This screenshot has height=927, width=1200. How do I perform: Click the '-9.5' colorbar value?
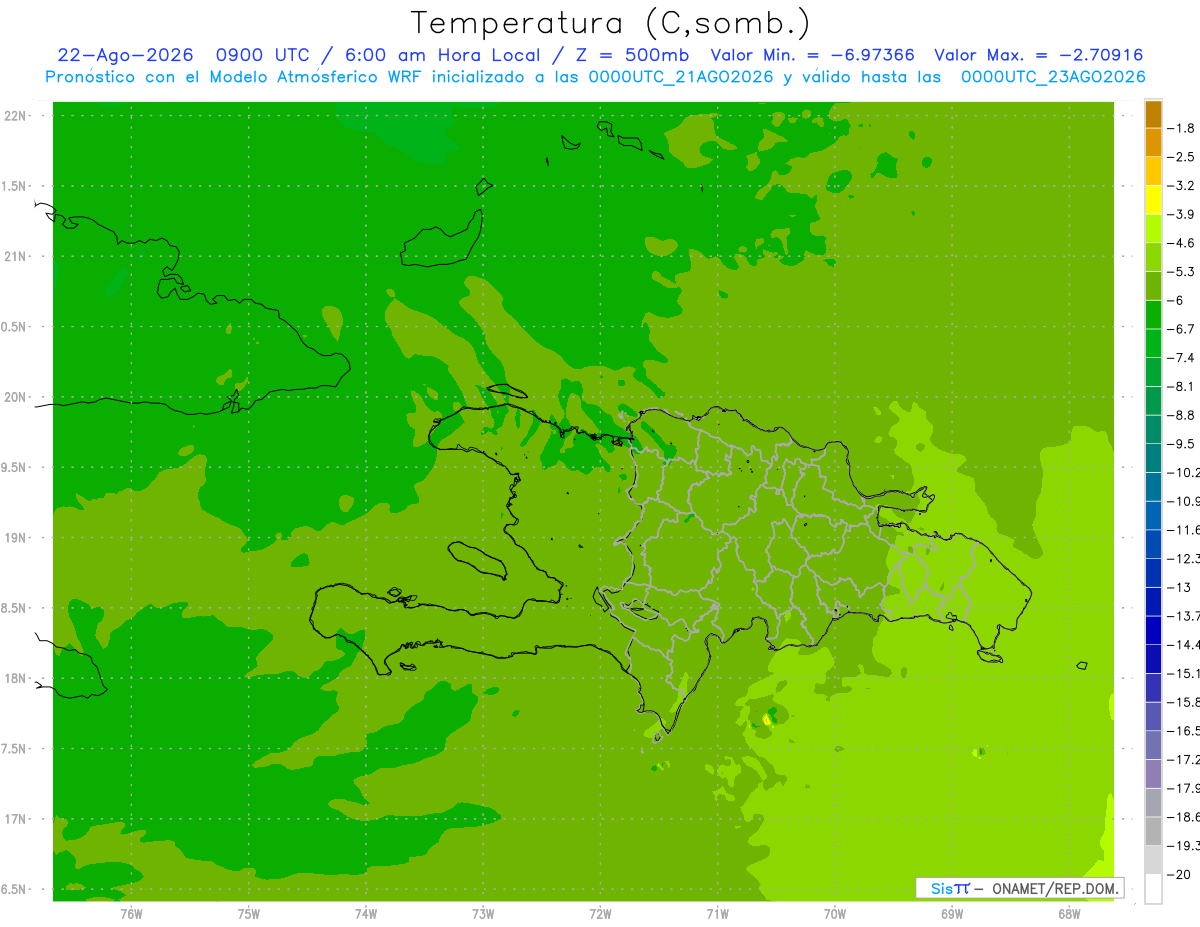(1181, 444)
